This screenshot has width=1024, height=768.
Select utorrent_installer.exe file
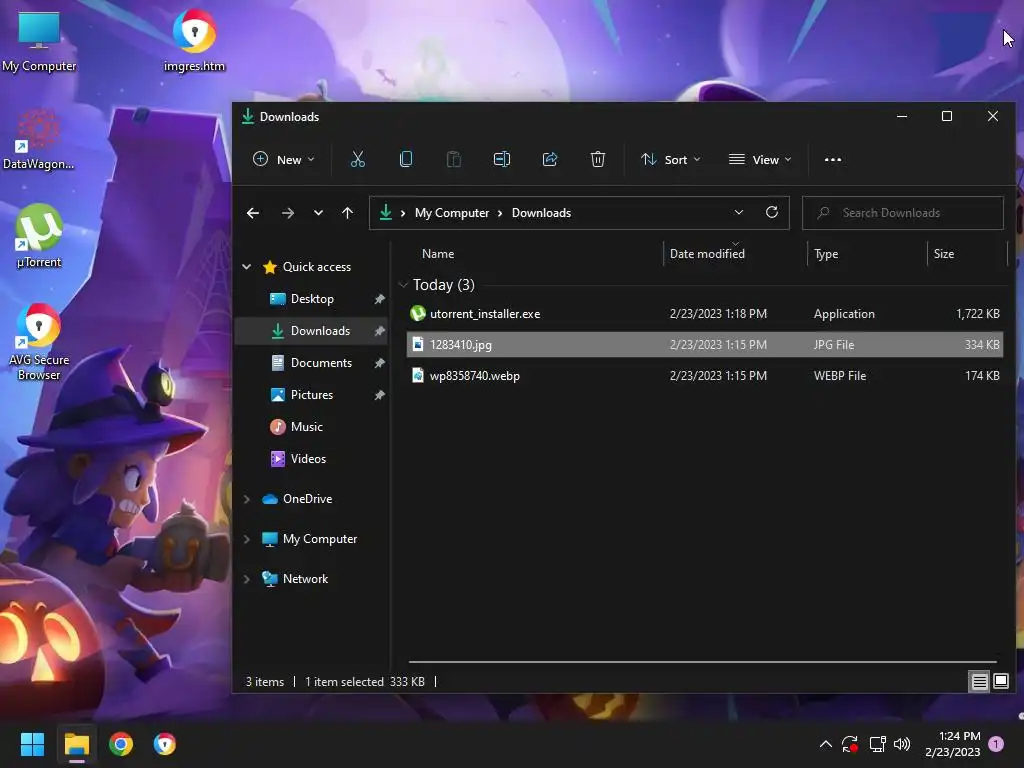pos(705,313)
